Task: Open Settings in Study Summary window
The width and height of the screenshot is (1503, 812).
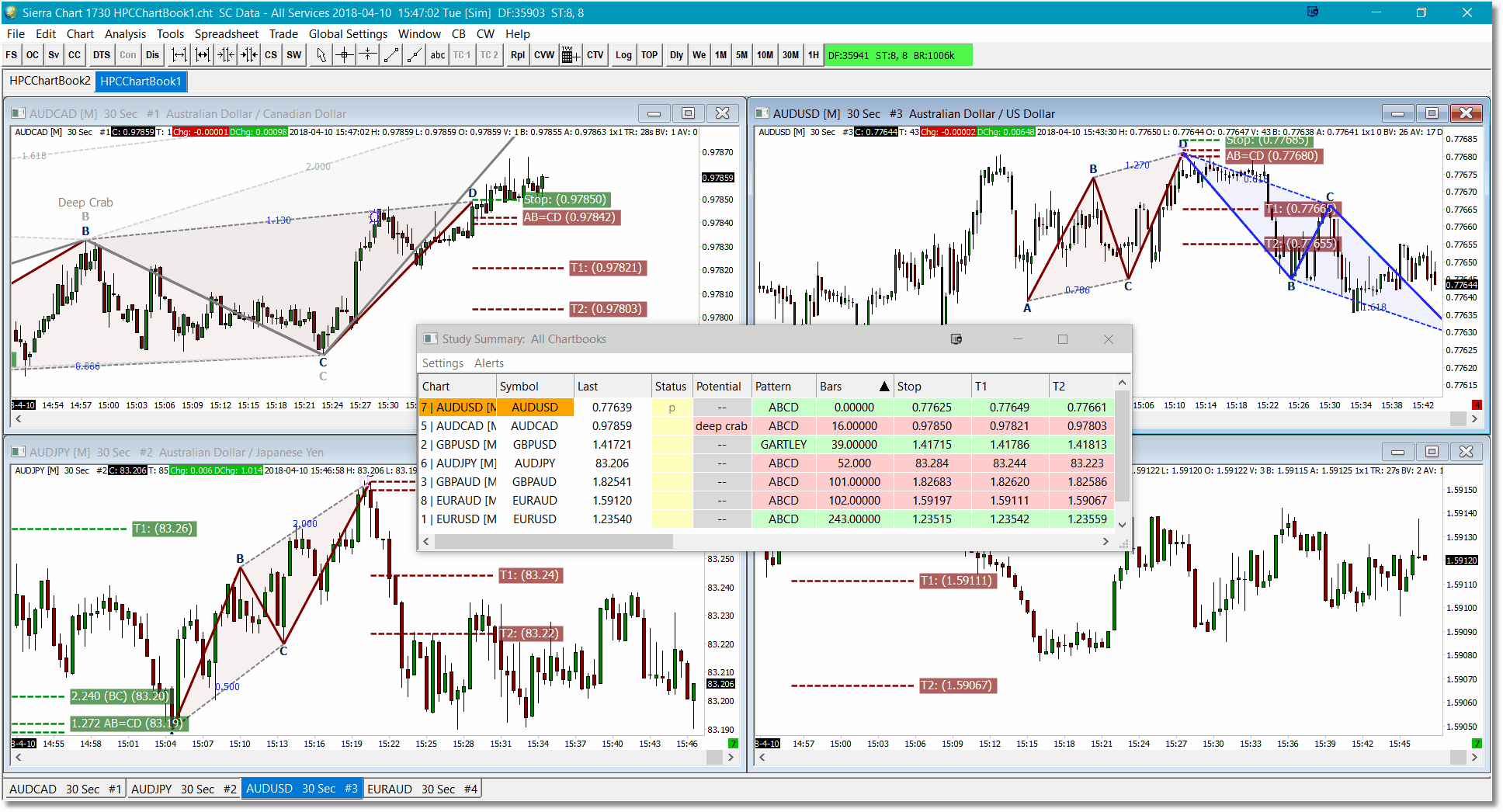Action: (443, 363)
